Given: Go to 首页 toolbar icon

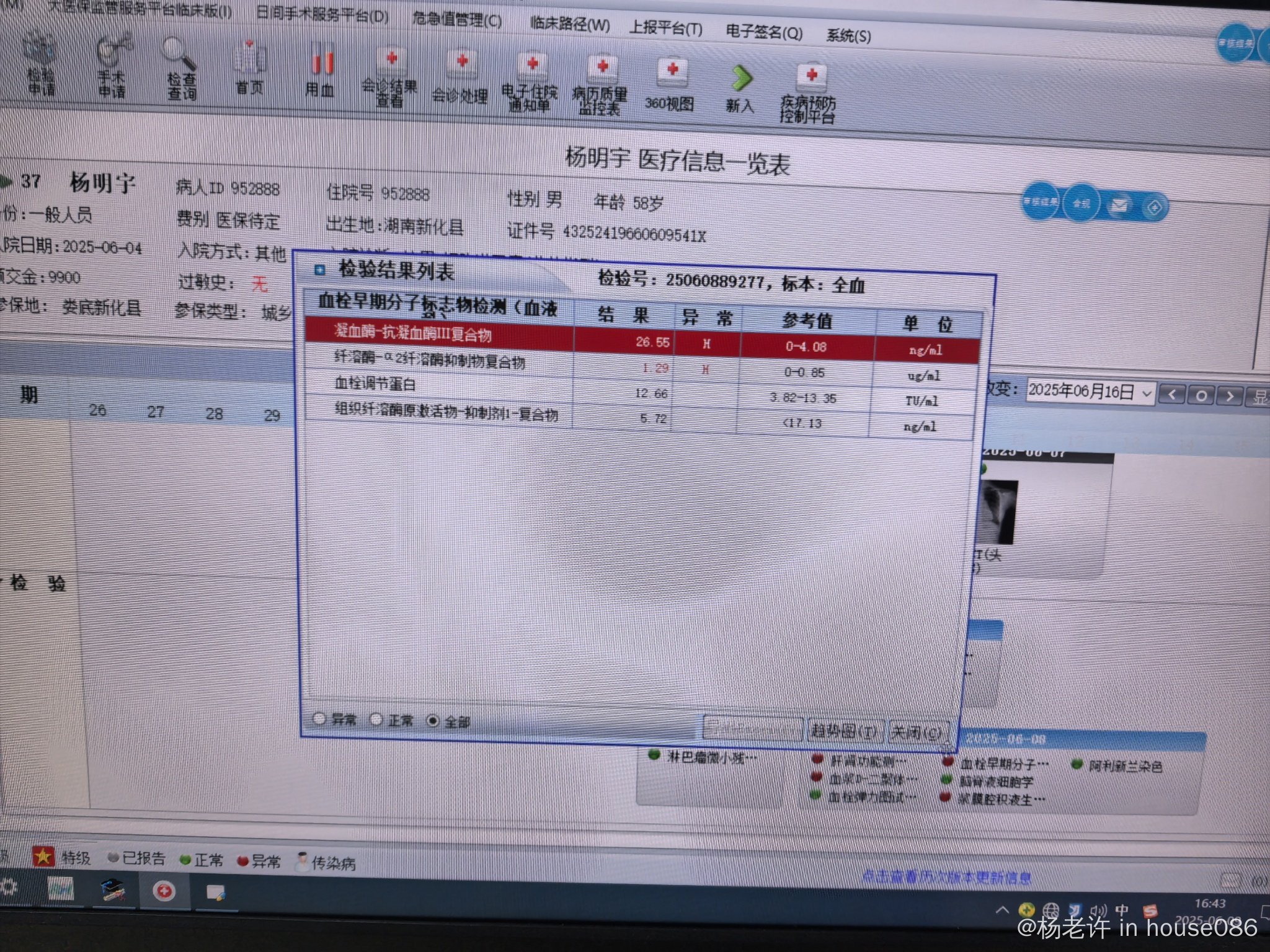Looking at the screenshot, I should 249,68.
